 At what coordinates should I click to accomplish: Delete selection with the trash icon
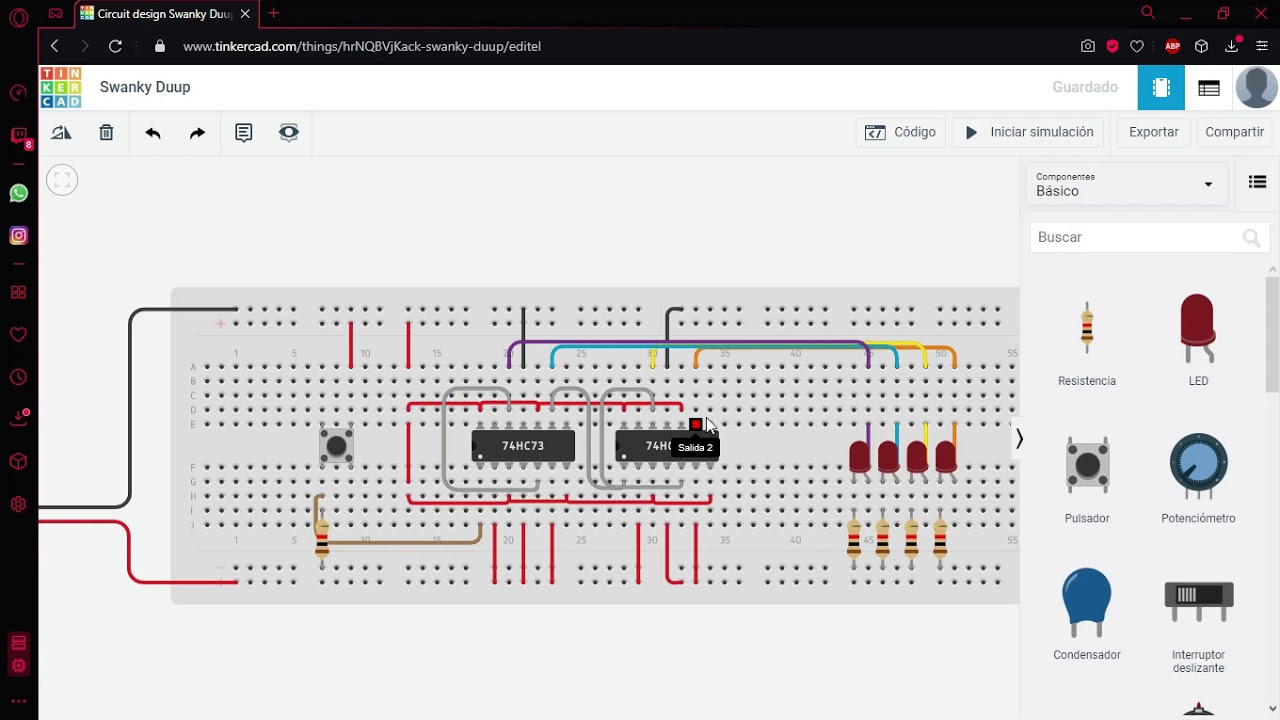tap(106, 132)
